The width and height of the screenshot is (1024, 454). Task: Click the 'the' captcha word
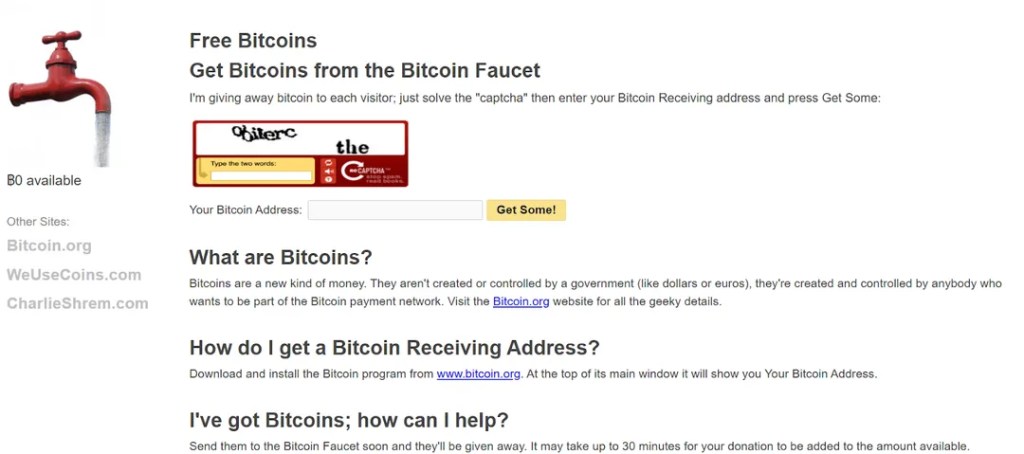[353, 147]
